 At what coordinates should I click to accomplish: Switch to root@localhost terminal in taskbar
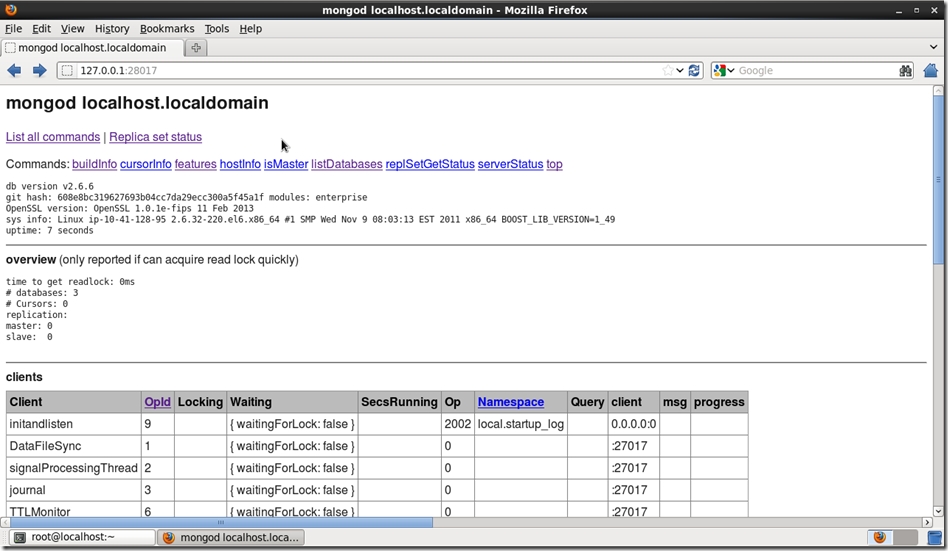coord(83,537)
